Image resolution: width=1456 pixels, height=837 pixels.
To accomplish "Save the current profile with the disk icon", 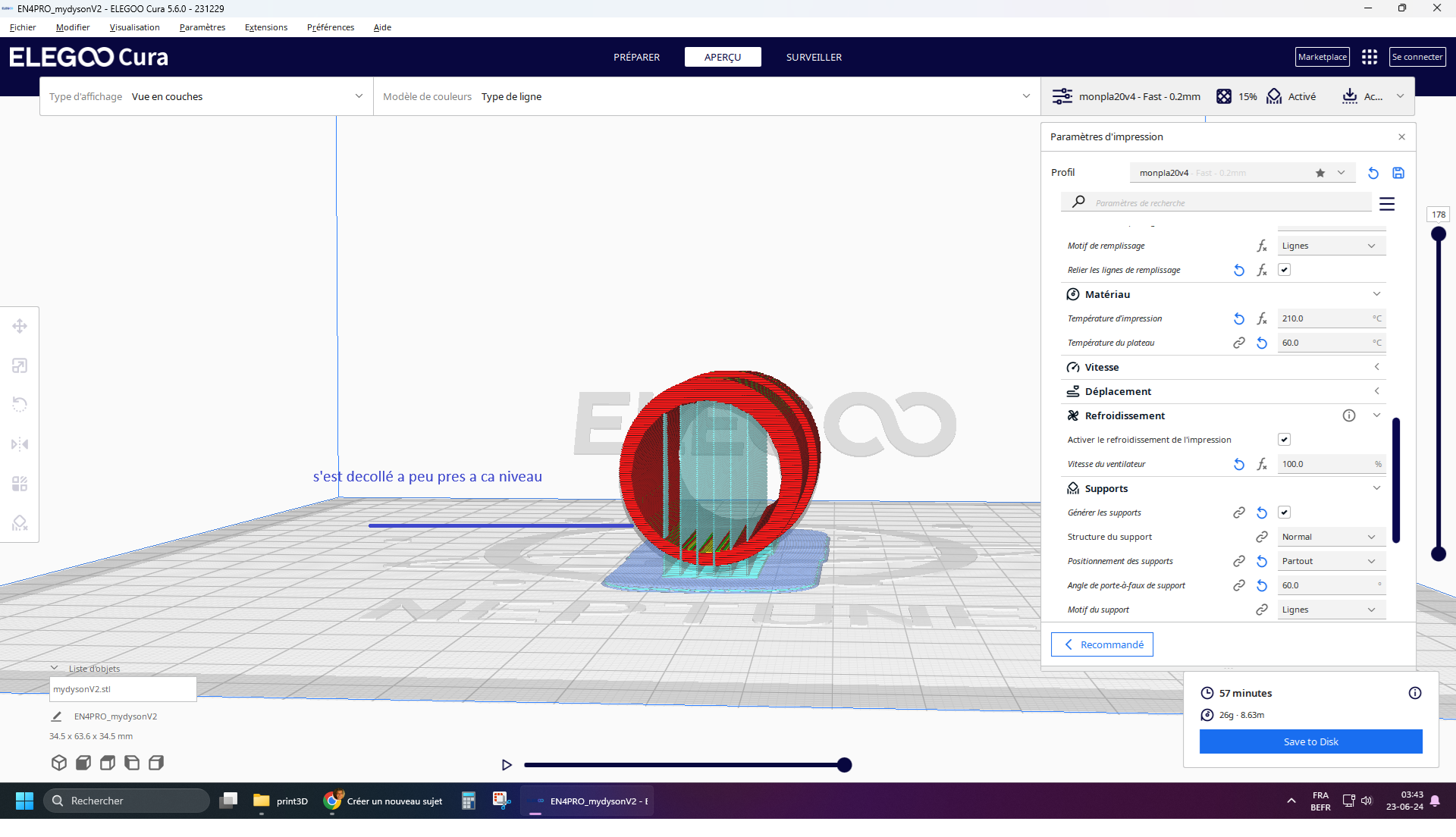I will pos(1398,173).
